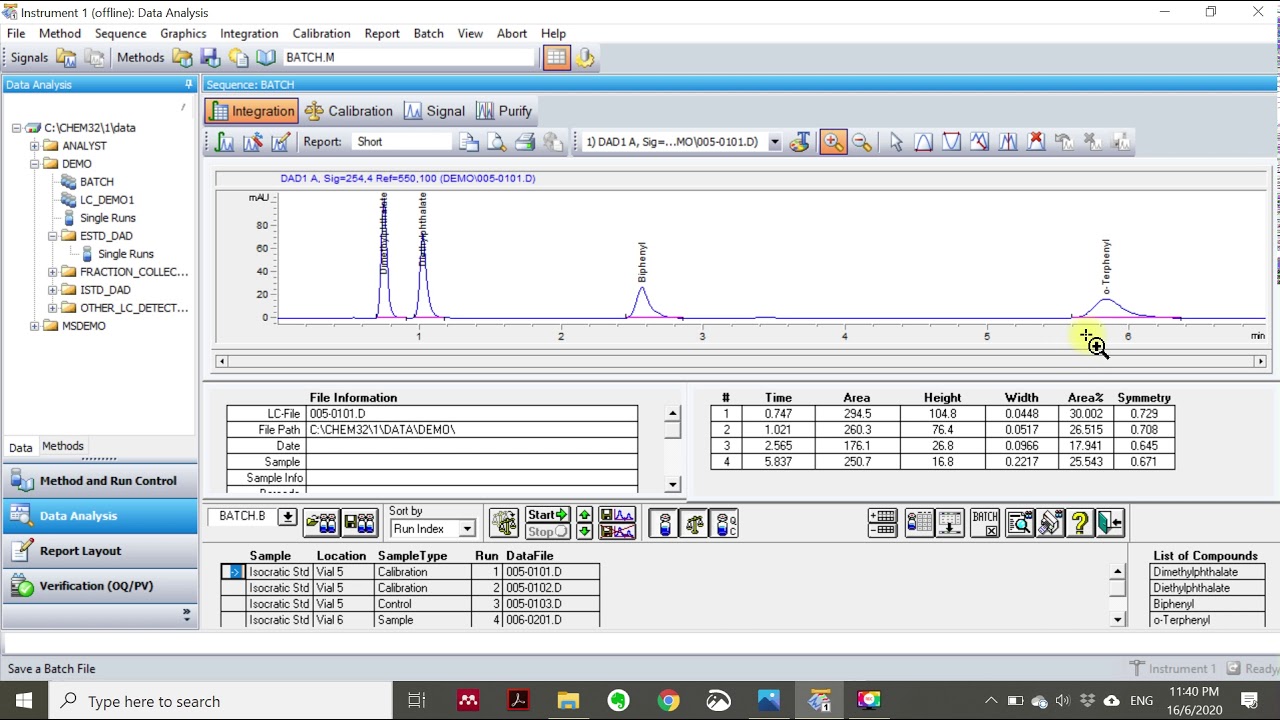1280x720 pixels.
Task: Open the Report Layout view
Action: 100,551
